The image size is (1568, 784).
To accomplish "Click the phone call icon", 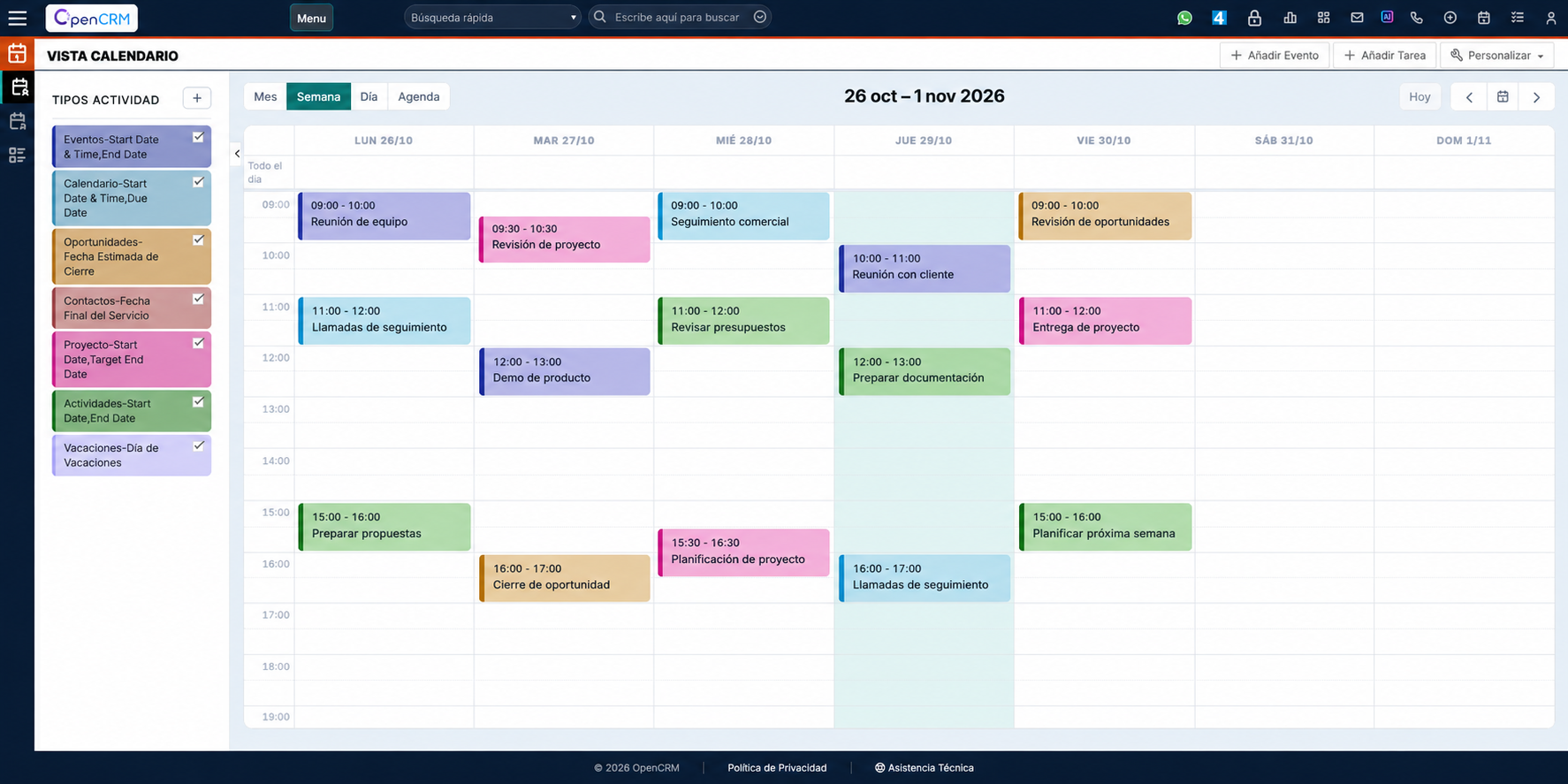I will point(1417,18).
